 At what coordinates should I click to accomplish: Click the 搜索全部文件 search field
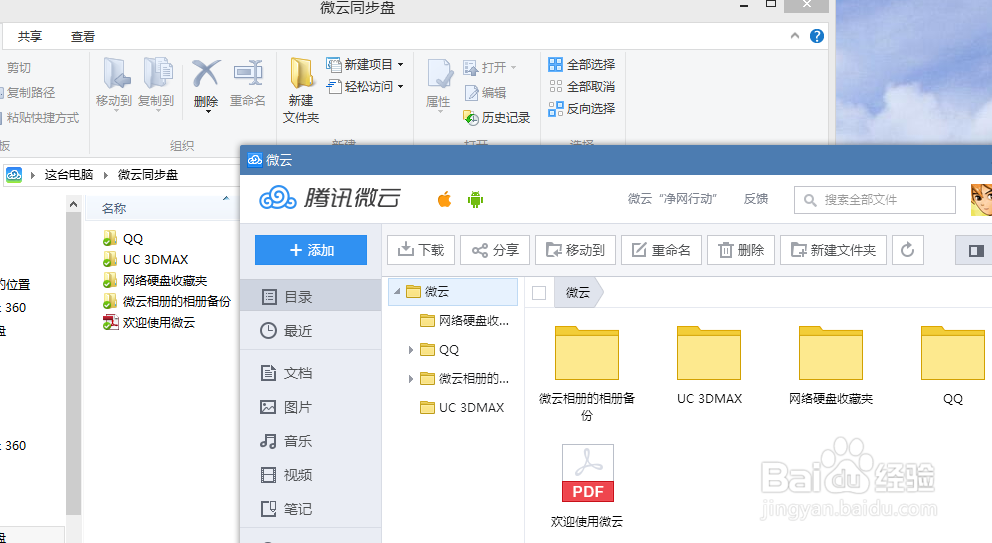(x=875, y=200)
